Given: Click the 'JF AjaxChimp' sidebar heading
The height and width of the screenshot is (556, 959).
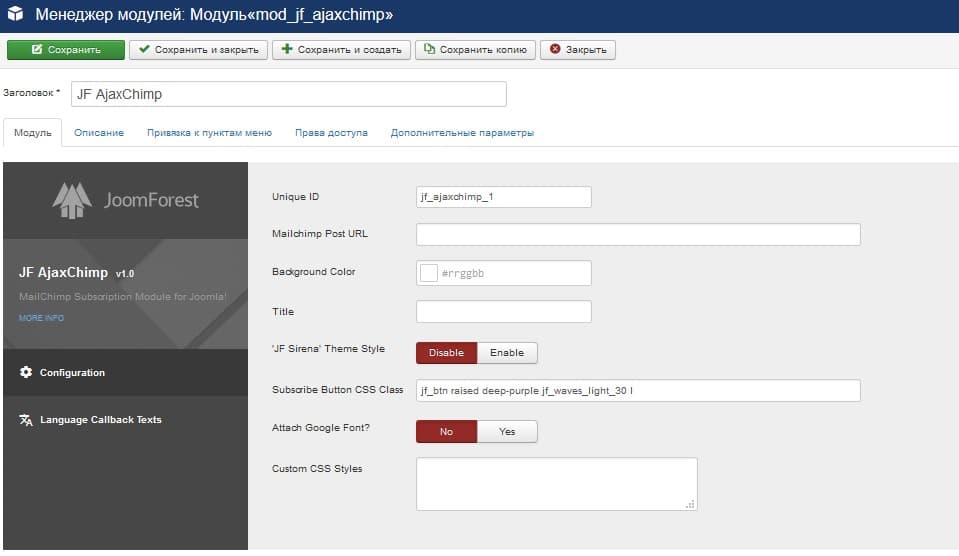Looking at the screenshot, I should tap(64, 272).
